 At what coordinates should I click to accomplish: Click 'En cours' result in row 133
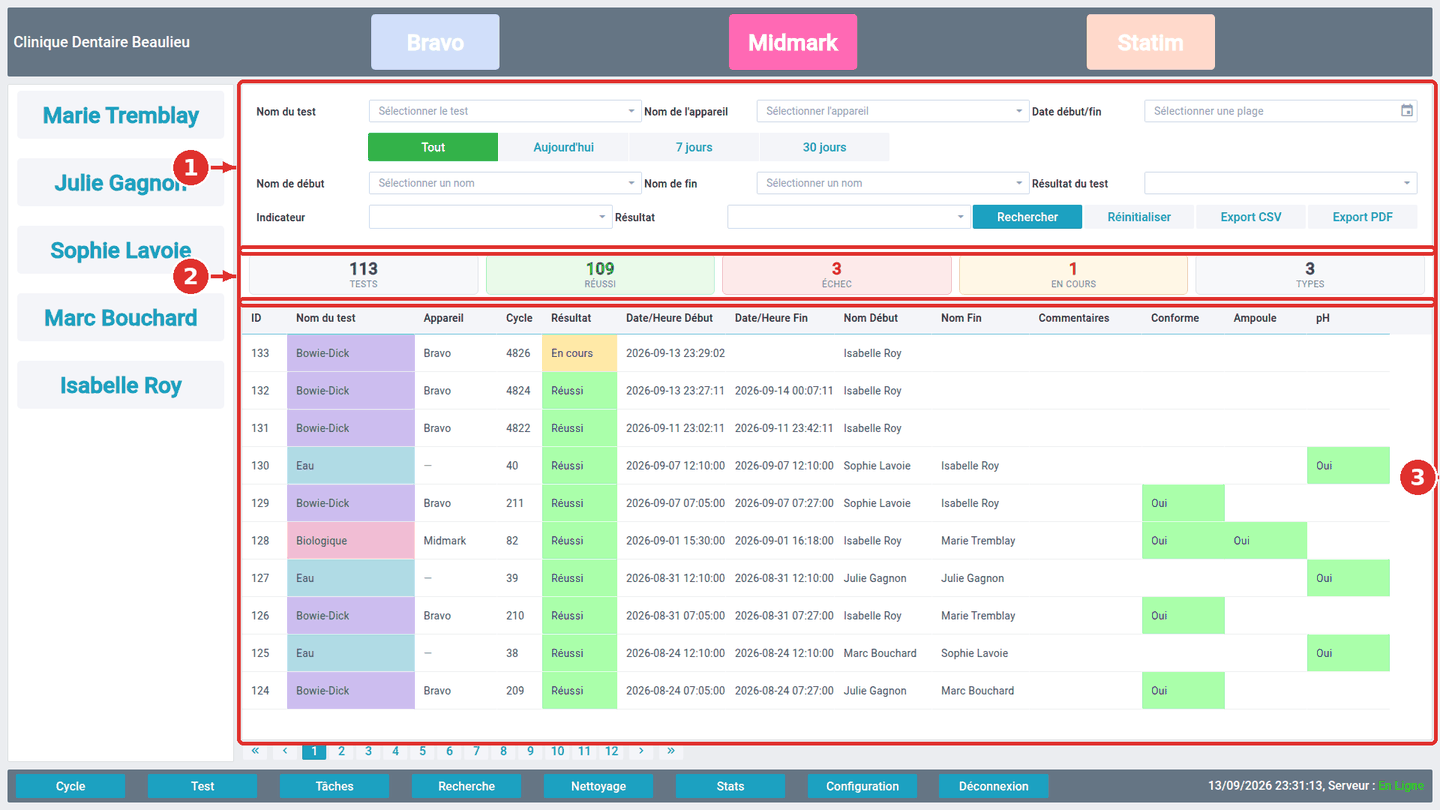tap(579, 353)
